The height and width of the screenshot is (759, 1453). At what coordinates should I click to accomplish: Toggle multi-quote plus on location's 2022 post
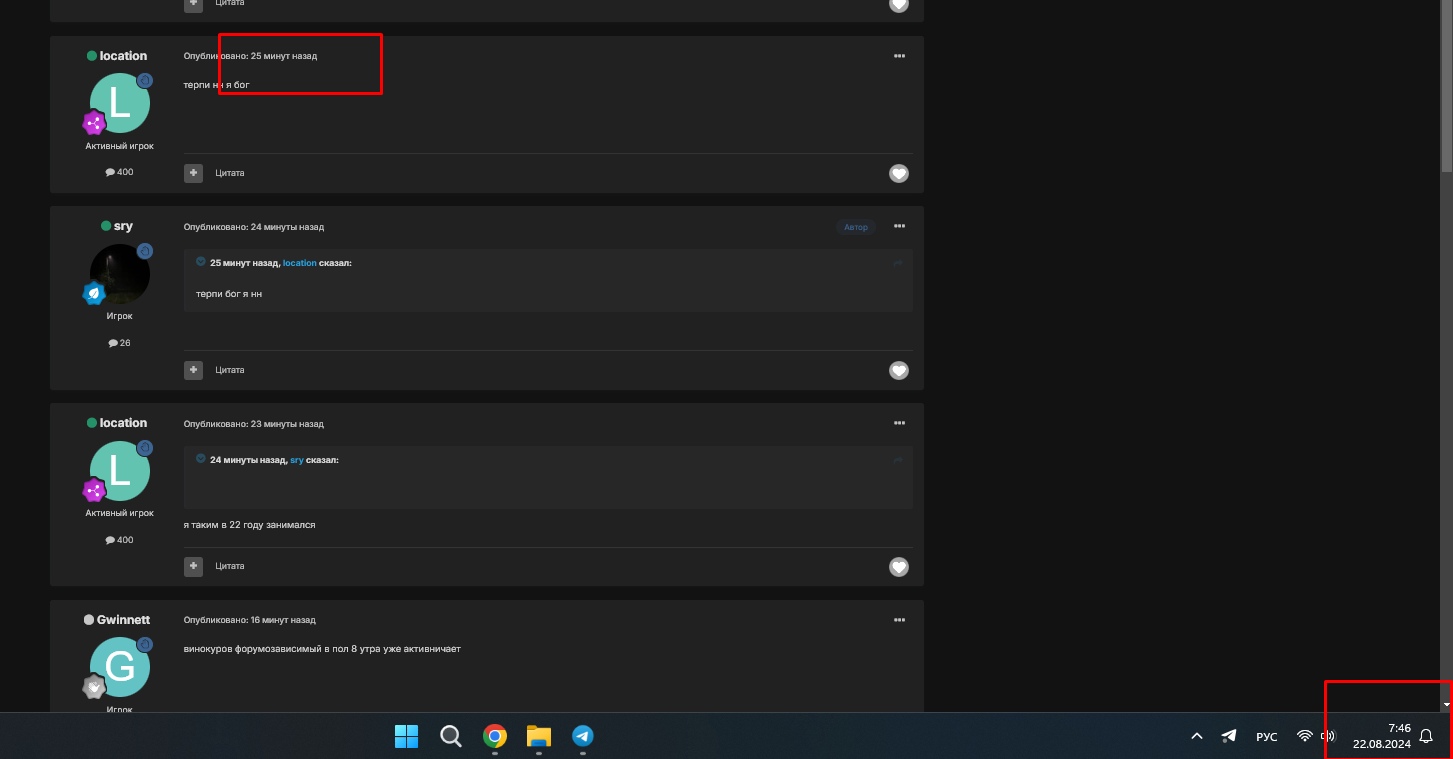[x=193, y=566]
